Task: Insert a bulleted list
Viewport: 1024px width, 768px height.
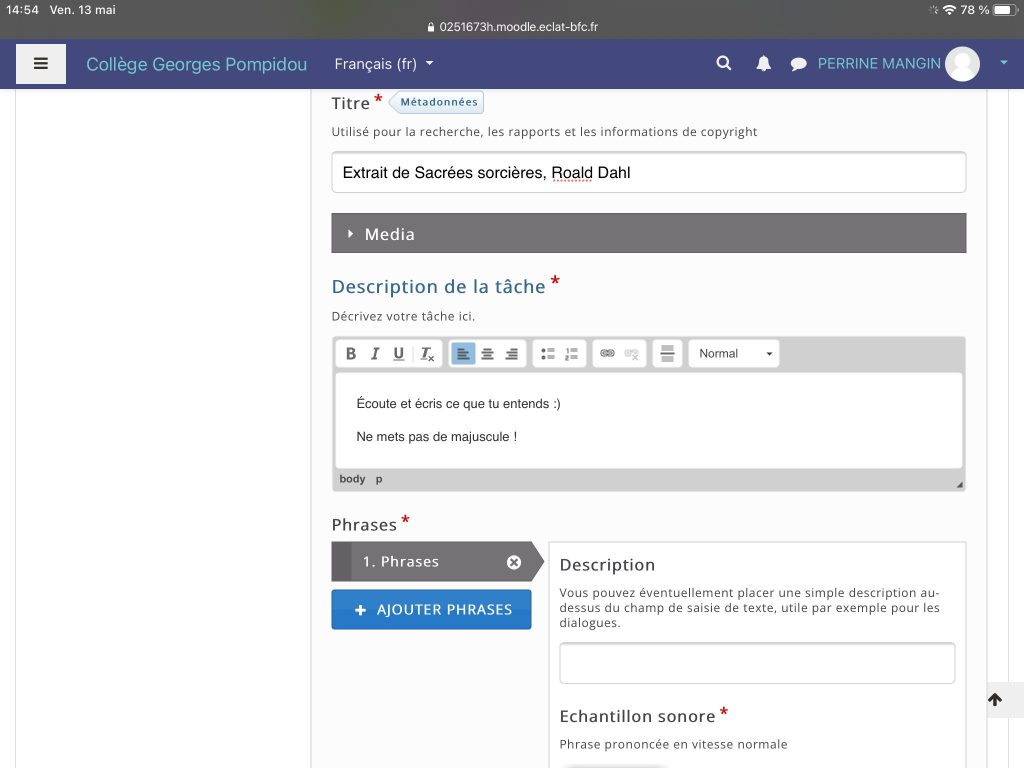Action: coord(547,354)
